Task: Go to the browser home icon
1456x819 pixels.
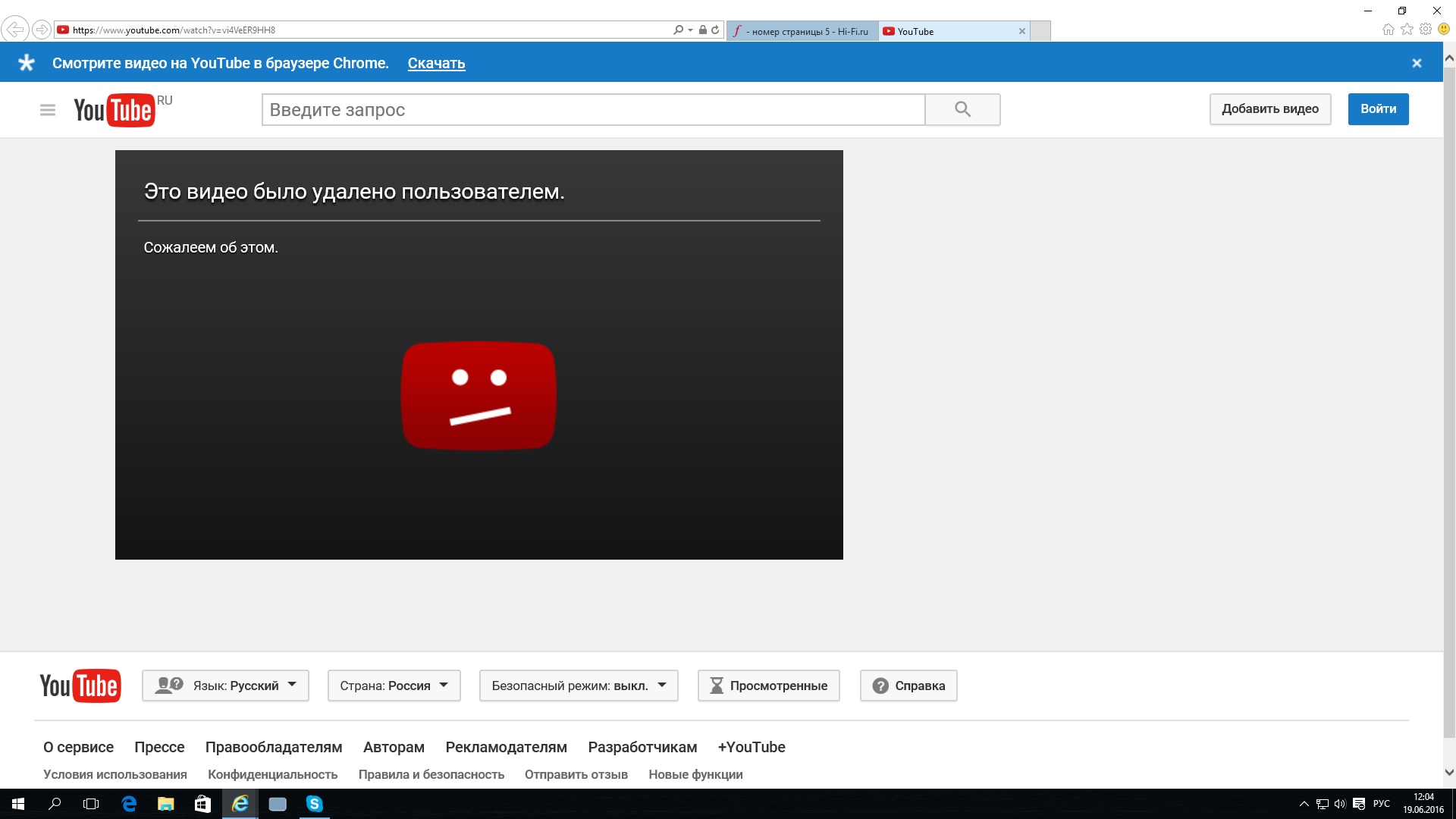Action: 1388,30
